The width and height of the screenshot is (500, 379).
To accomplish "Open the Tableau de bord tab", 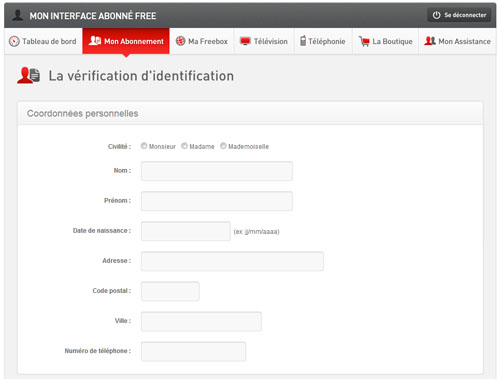I will coord(43,41).
